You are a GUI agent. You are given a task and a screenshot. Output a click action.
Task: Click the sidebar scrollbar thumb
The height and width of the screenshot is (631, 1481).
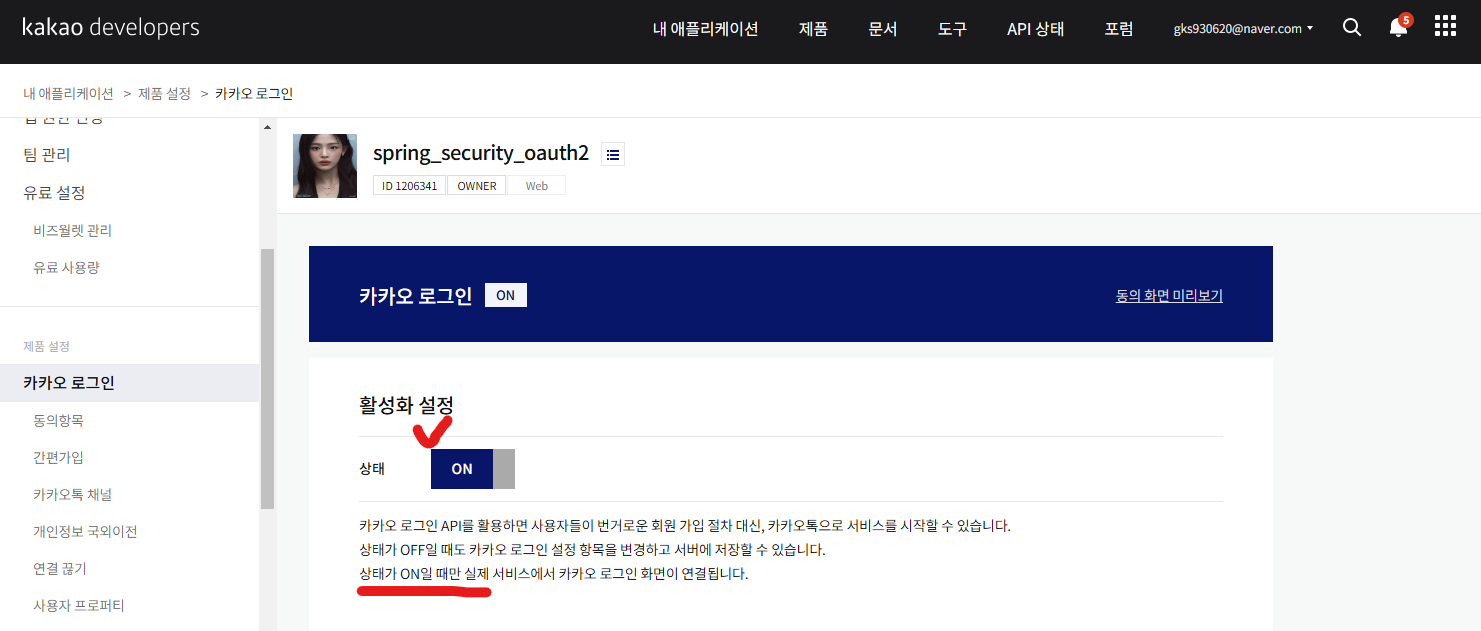pyautogui.click(x=267, y=379)
